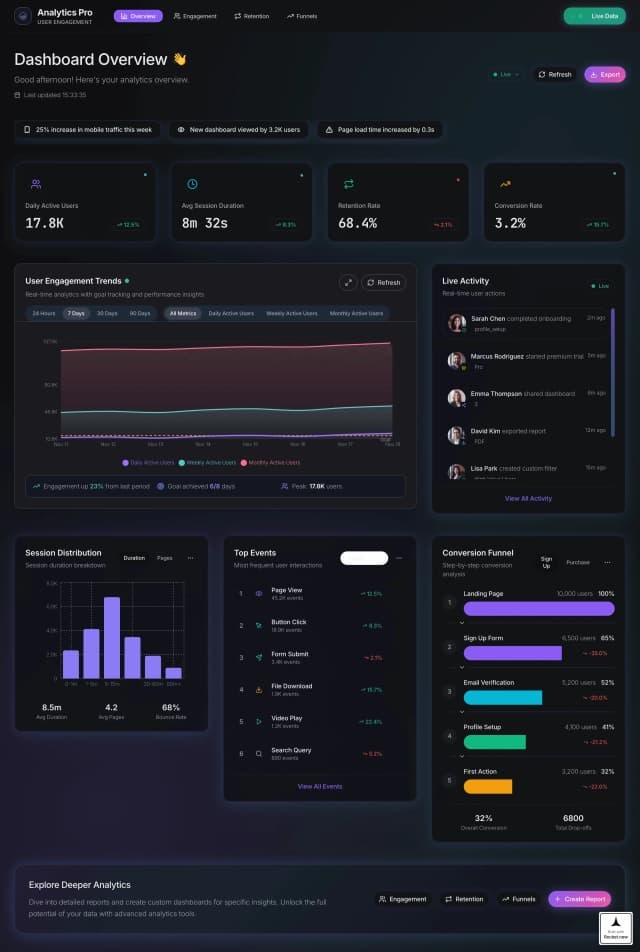The height and width of the screenshot is (952, 640).
Task: Expand the Landing Page funnel step chevron
Action: (463, 623)
